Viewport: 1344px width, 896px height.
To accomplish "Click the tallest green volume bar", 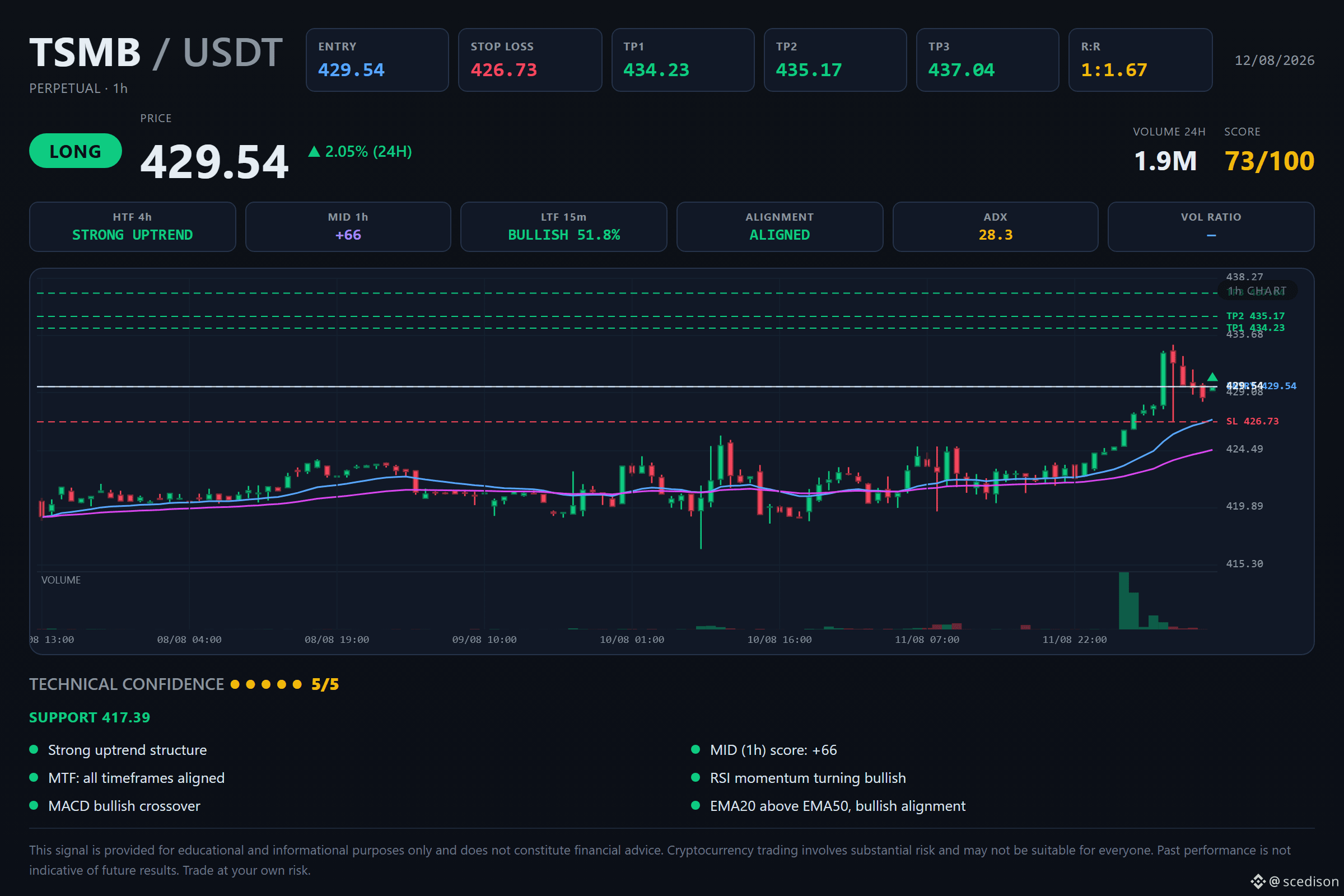I will [1123, 600].
